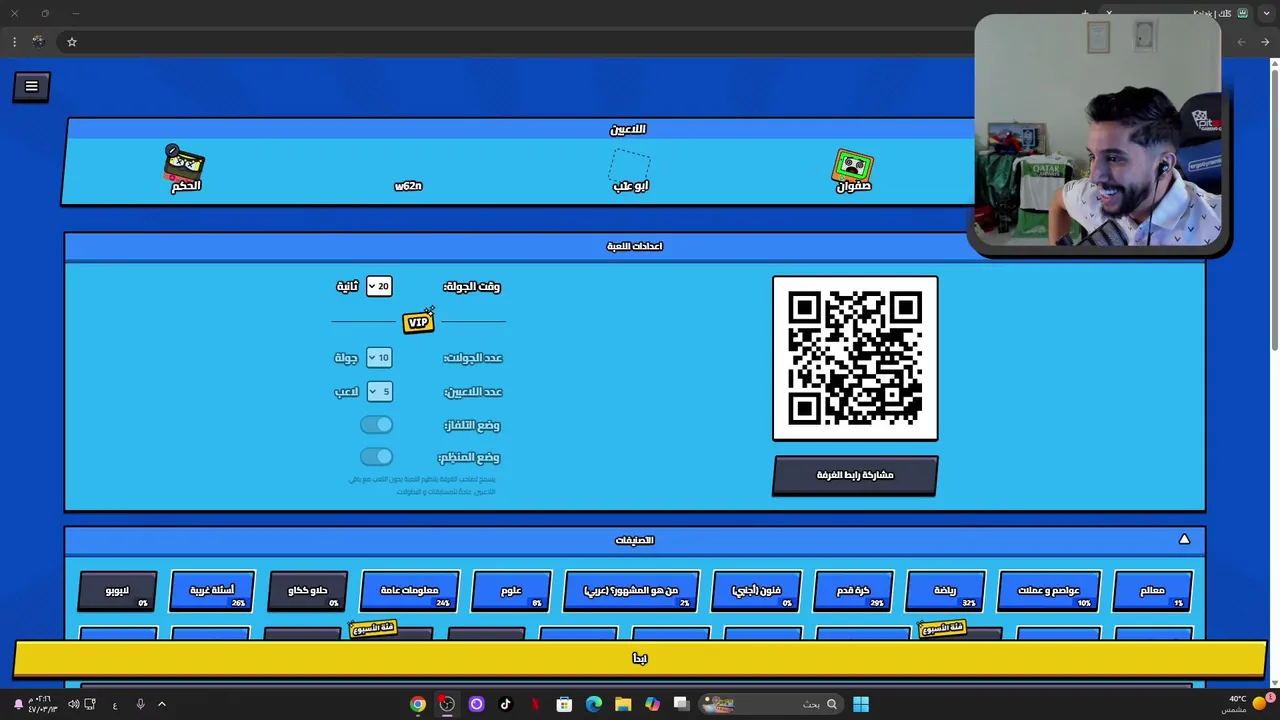Screen dimensions: 1280x720
Task: Toggle وضع المنظم organizer mode switch
Action: tap(376, 457)
